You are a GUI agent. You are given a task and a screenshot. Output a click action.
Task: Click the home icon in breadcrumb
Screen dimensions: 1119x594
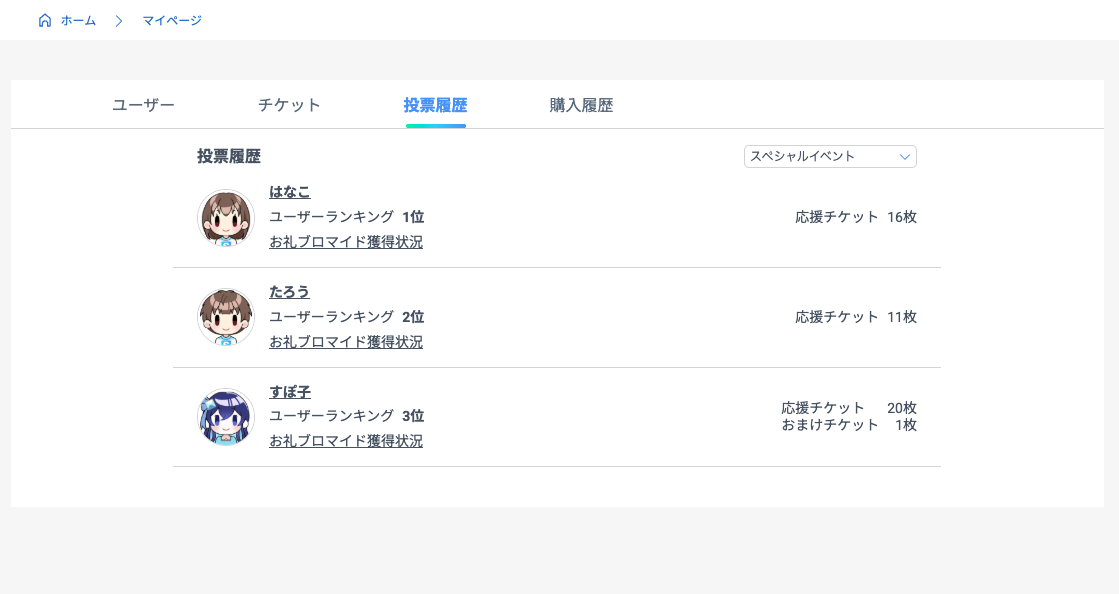tap(45, 20)
